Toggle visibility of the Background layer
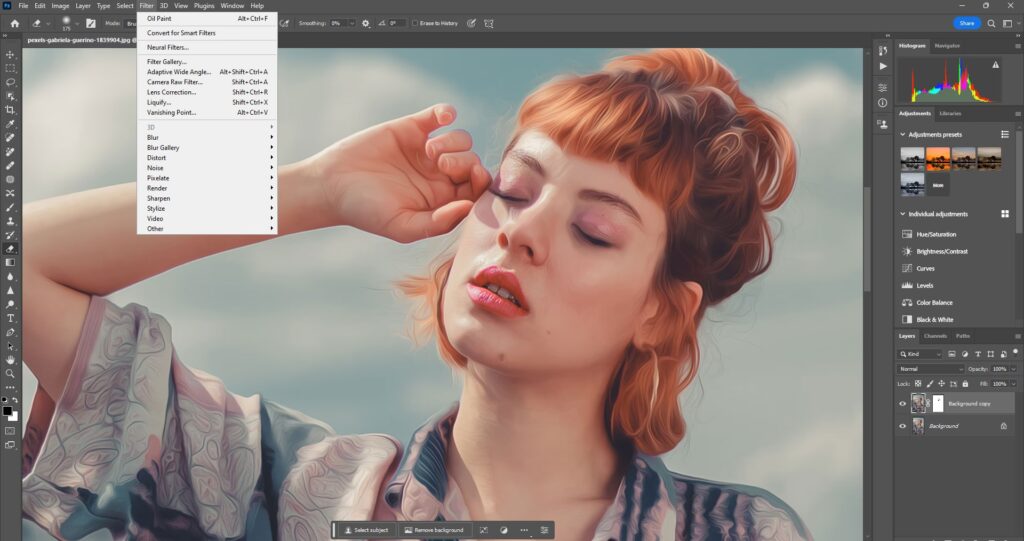Screen dimensions: 1024x541 point(902,426)
